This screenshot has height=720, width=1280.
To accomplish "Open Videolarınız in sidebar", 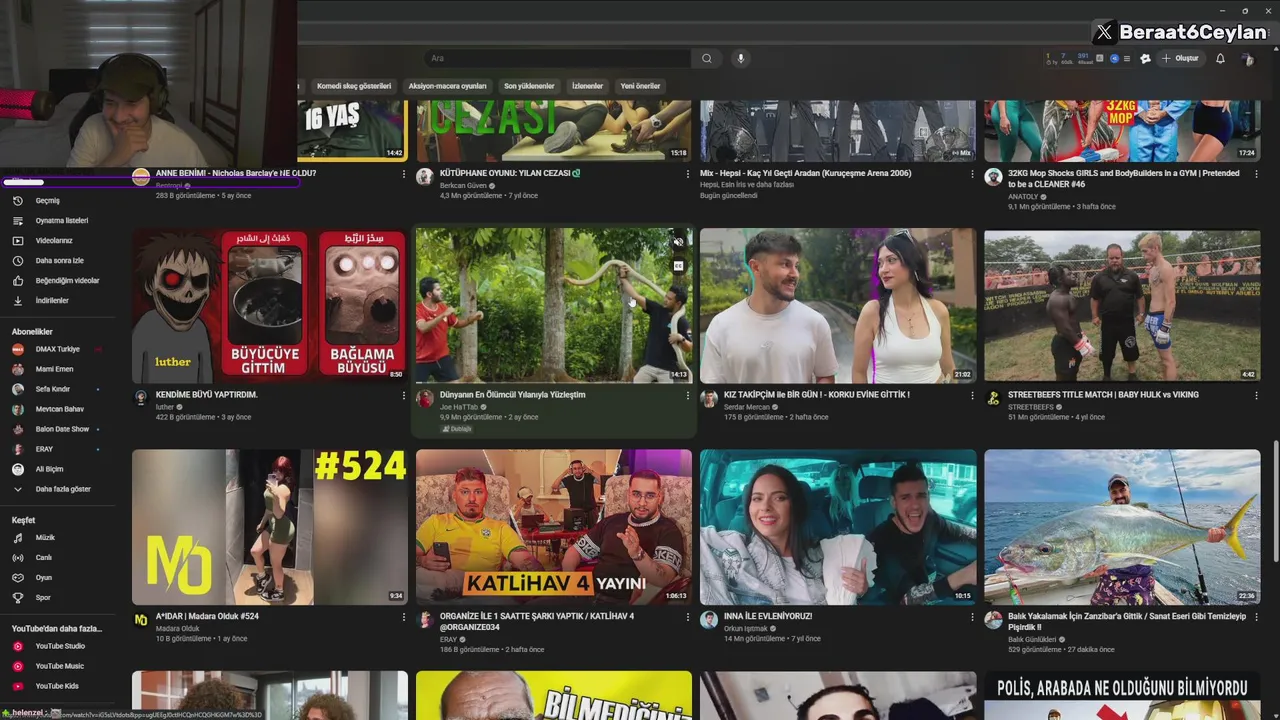I will click(54, 241).
